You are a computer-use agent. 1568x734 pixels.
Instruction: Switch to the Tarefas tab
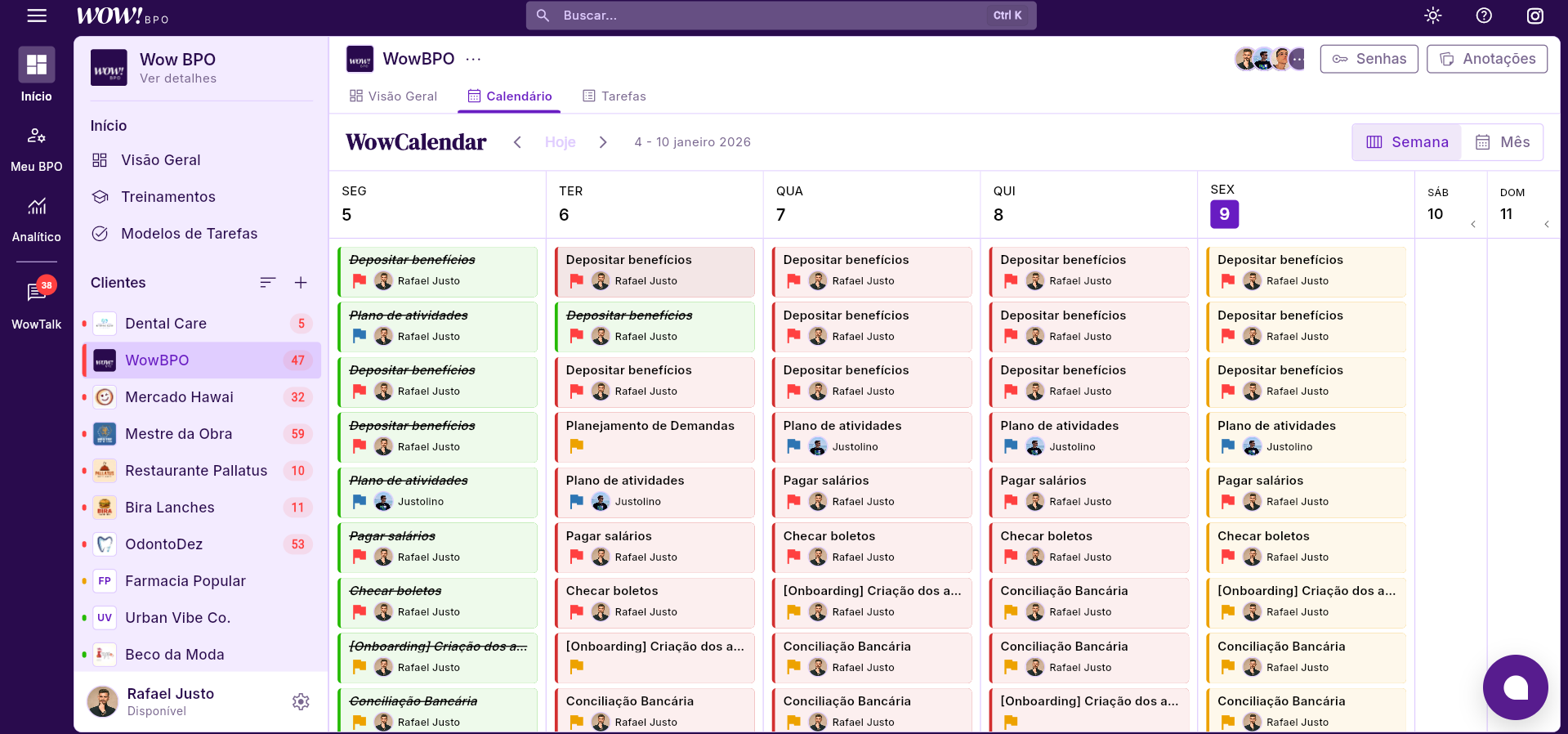coord(614,96)
